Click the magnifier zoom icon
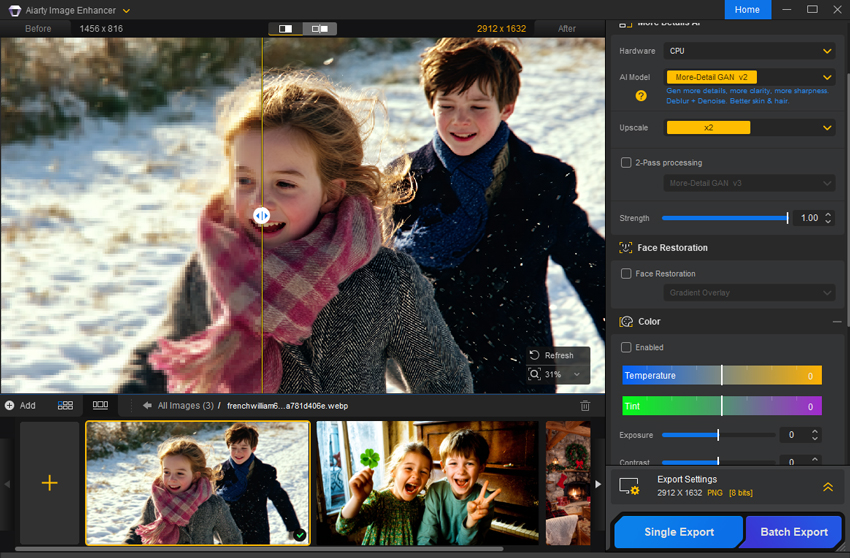Screen dimensions: 850x558 (535, 374)
